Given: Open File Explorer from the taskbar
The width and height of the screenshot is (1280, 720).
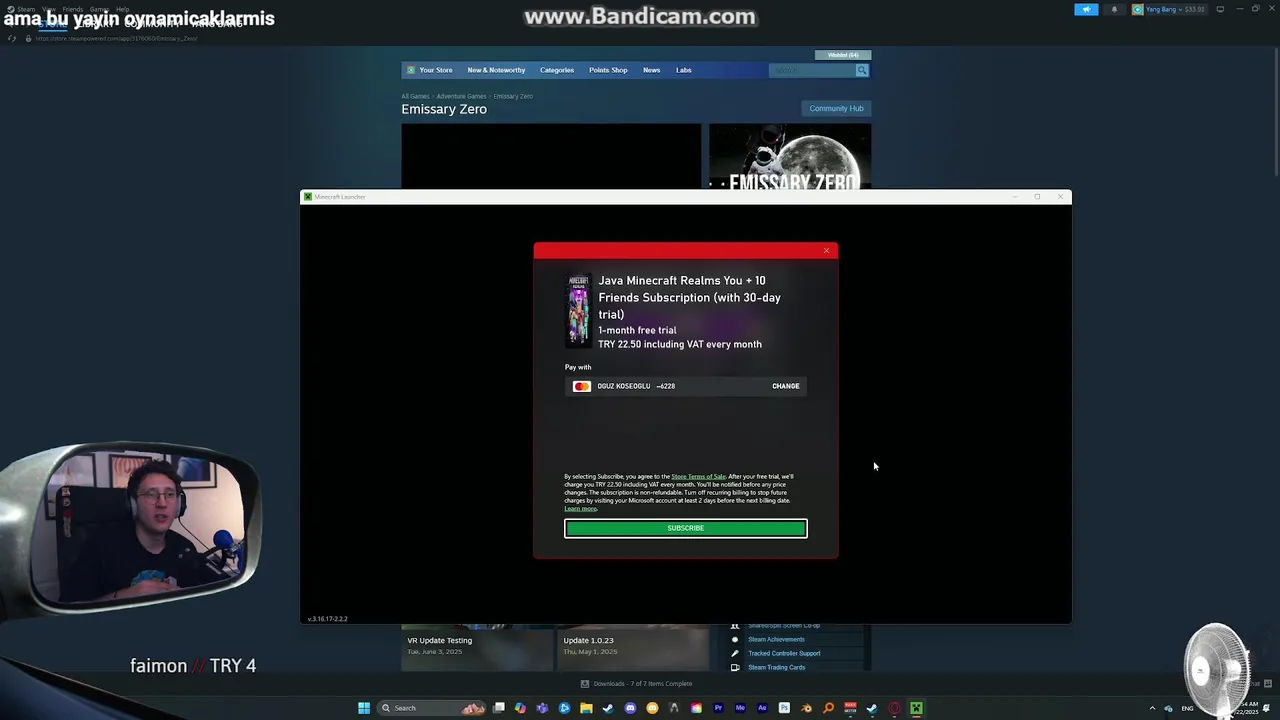Looking at the screenshot, I should (x=586, y=708).
